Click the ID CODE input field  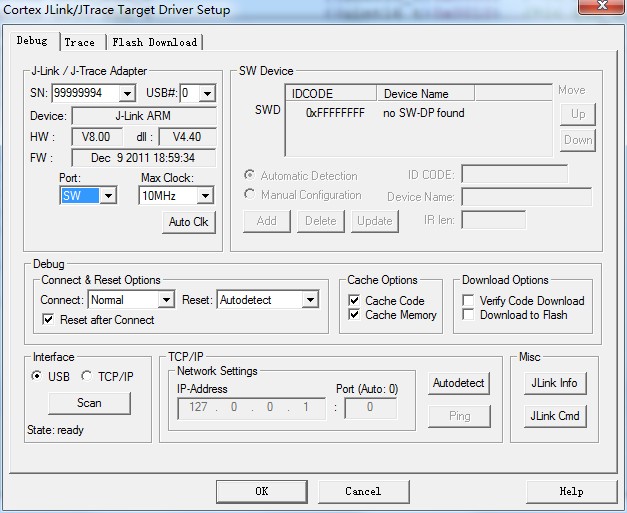point(515,175)
